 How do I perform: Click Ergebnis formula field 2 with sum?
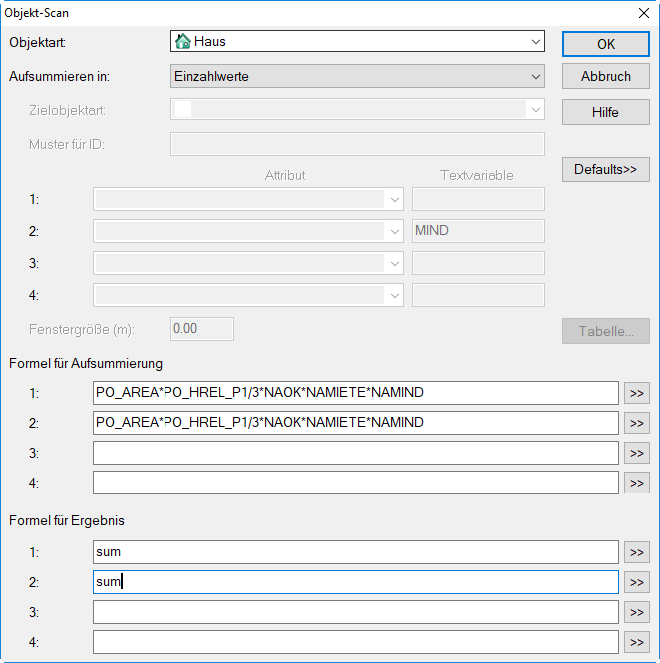coord(356,582)
